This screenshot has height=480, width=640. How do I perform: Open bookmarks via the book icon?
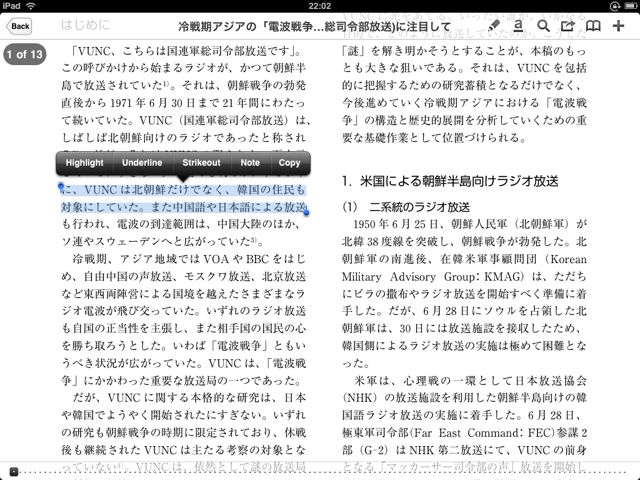click(x=593, y=26)
